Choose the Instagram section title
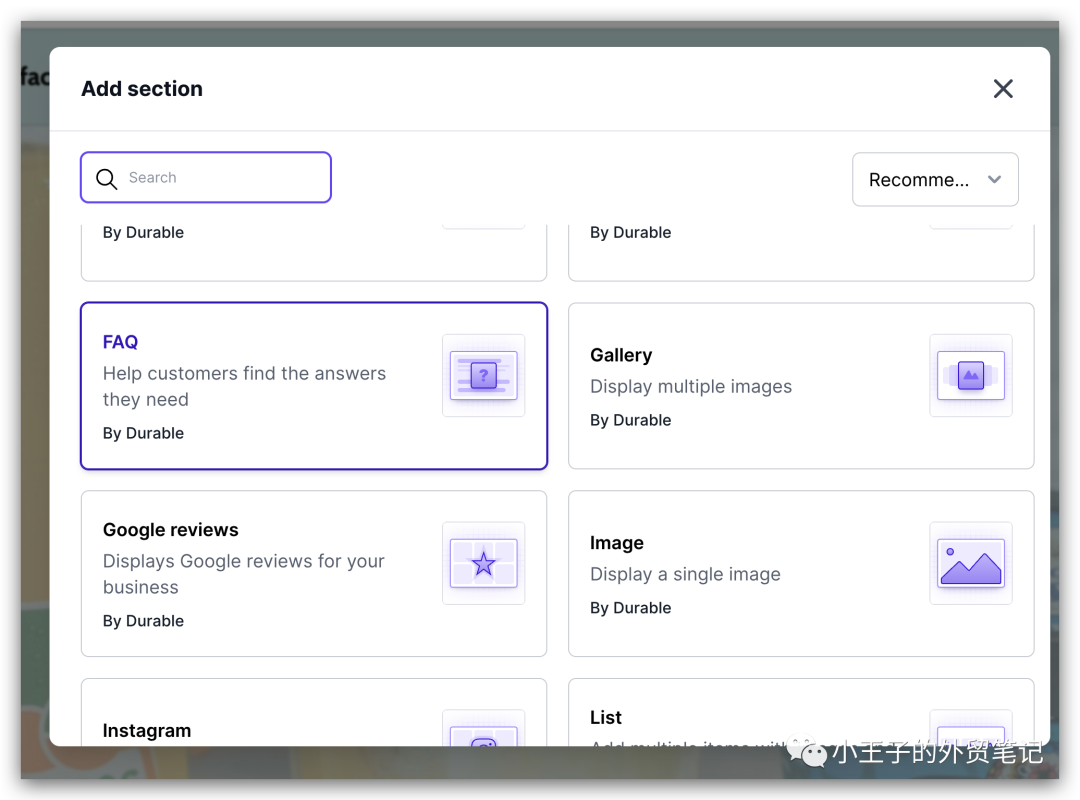1080x800 pixels. (x=147, y=730)
